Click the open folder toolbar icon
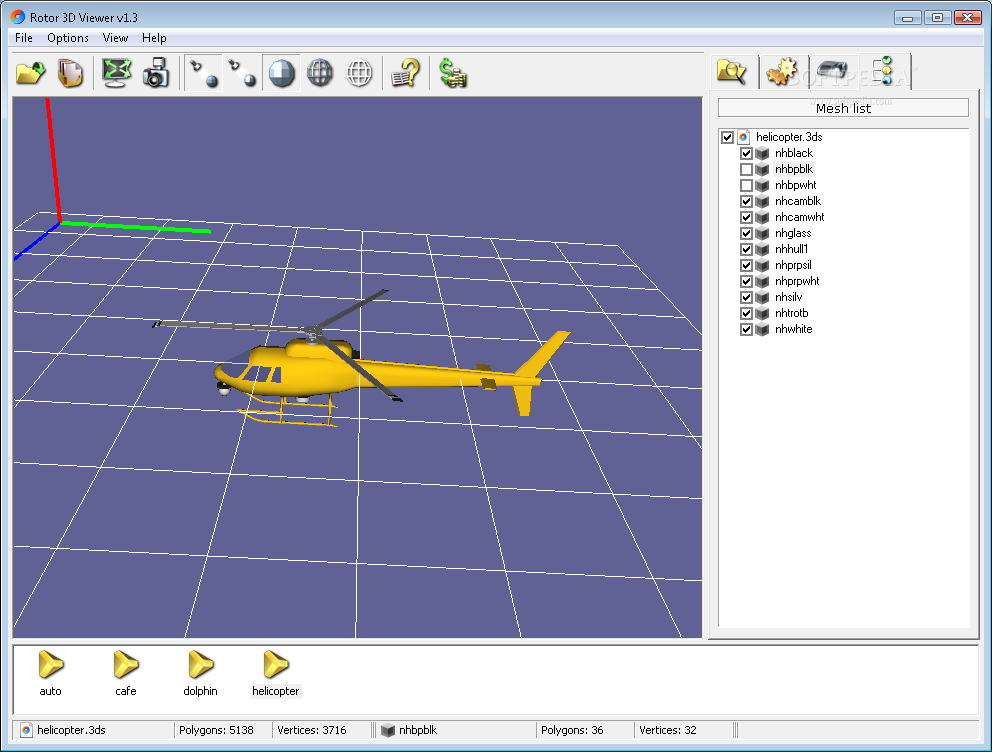 (x=30, y=73)
